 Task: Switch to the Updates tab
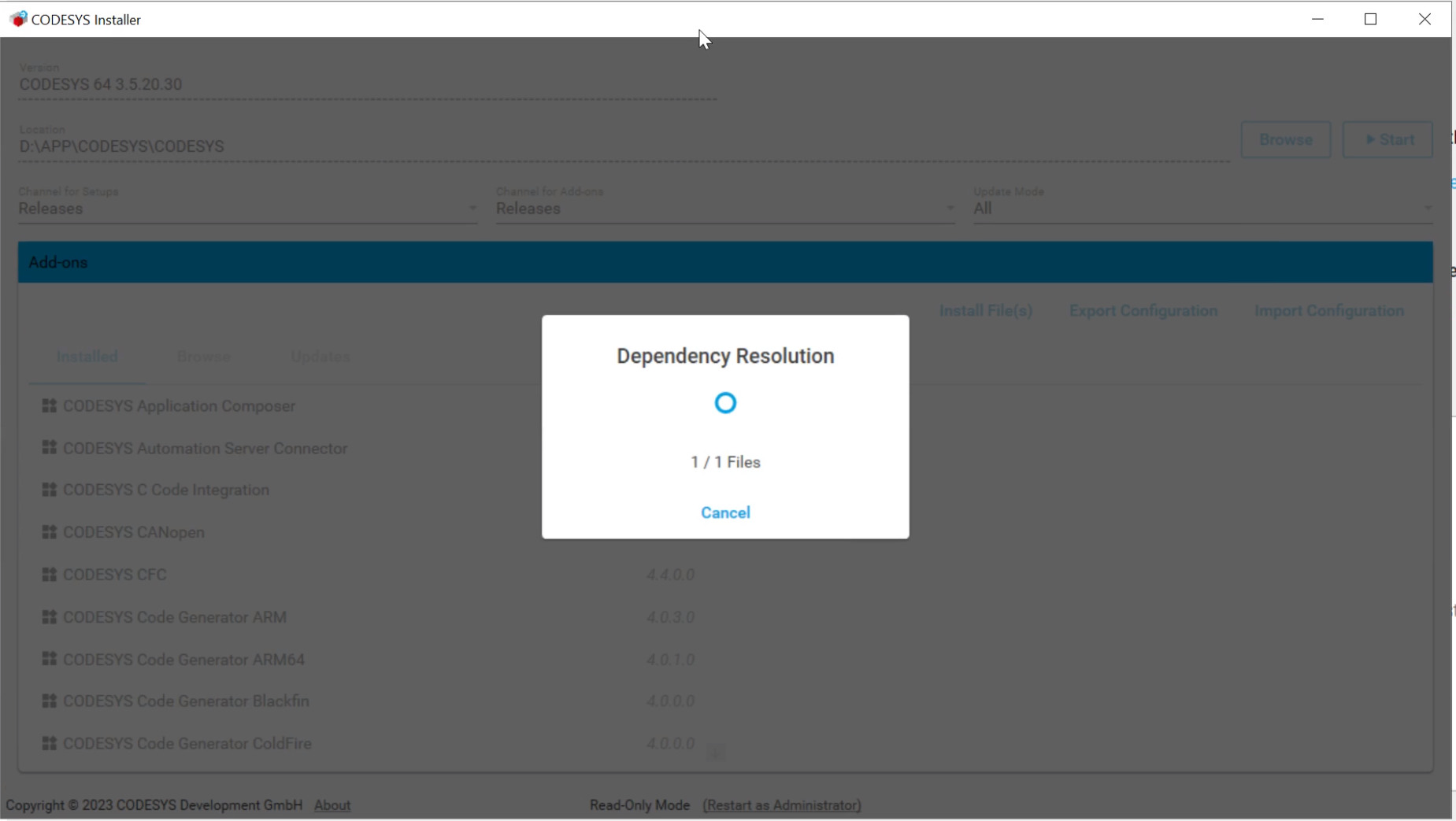pyautogui.click(x=320, y=357)
